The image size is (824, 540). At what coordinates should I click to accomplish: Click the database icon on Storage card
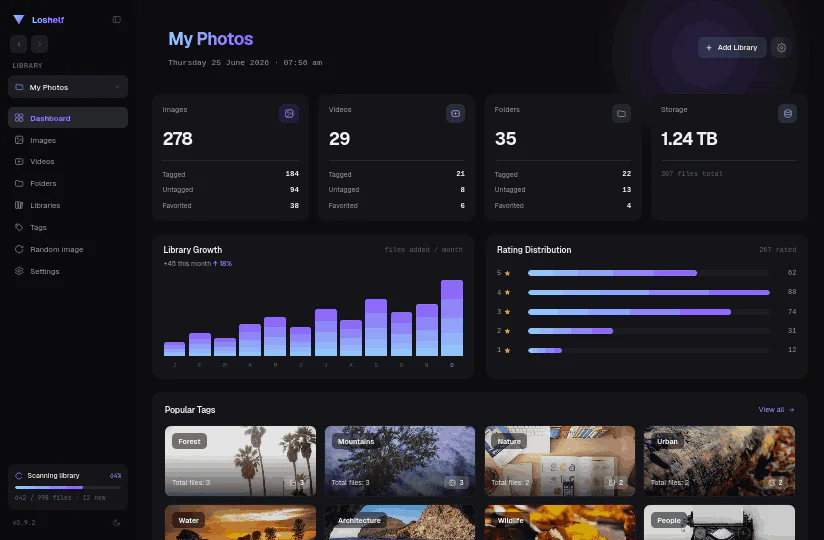pyautogui.click(x=787, y=113)
